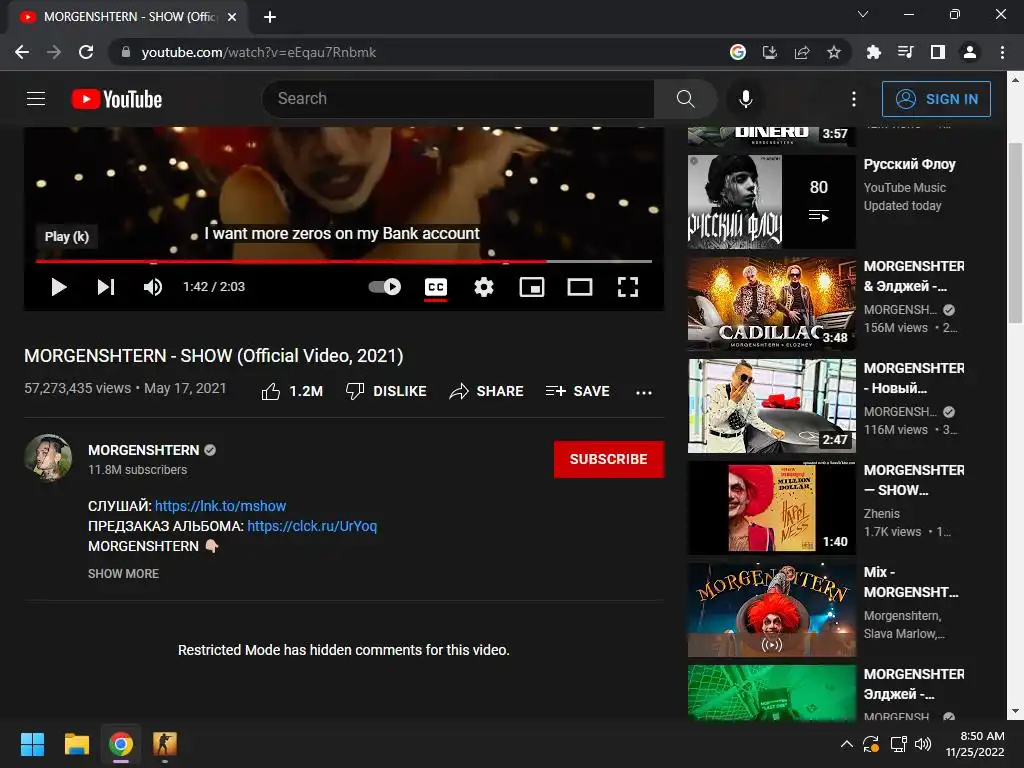The width and height of the screenshot is (1024, 768).
Task: Click the Google icon in address bar
Action: click(x=737, y=52)
